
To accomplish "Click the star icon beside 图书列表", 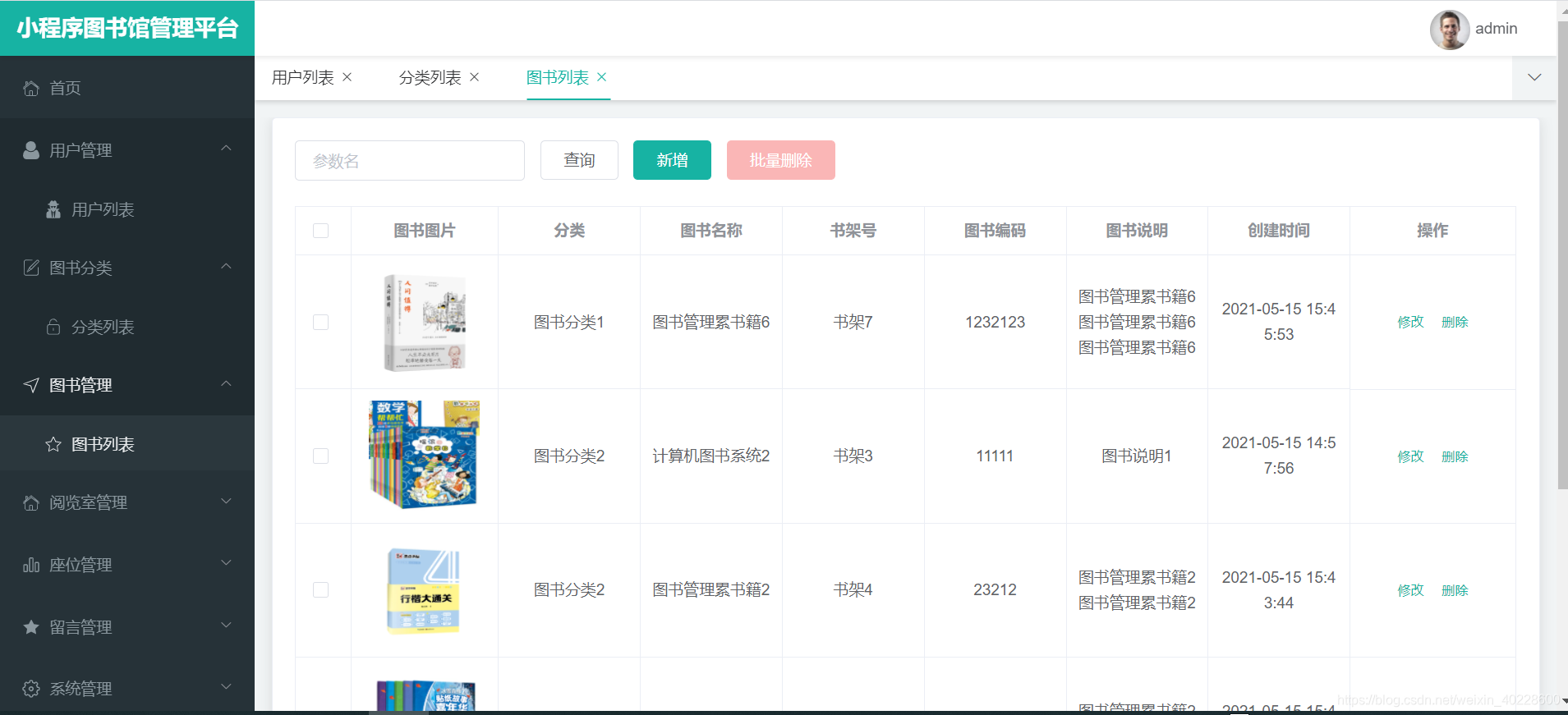I will click(x=53, y=444).
